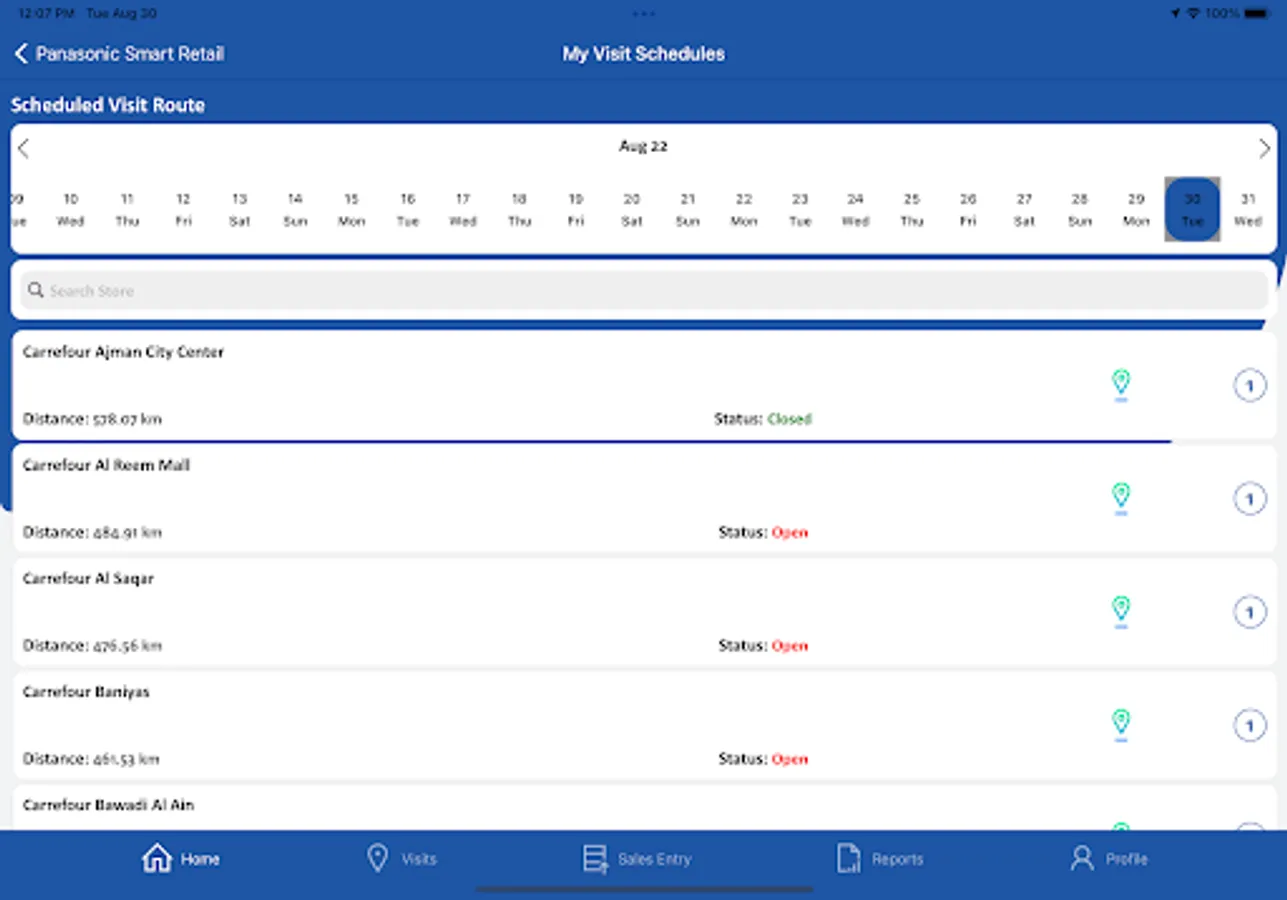Pick Thursday the 25th date
Screen dimensions: 1287x900
912,210
